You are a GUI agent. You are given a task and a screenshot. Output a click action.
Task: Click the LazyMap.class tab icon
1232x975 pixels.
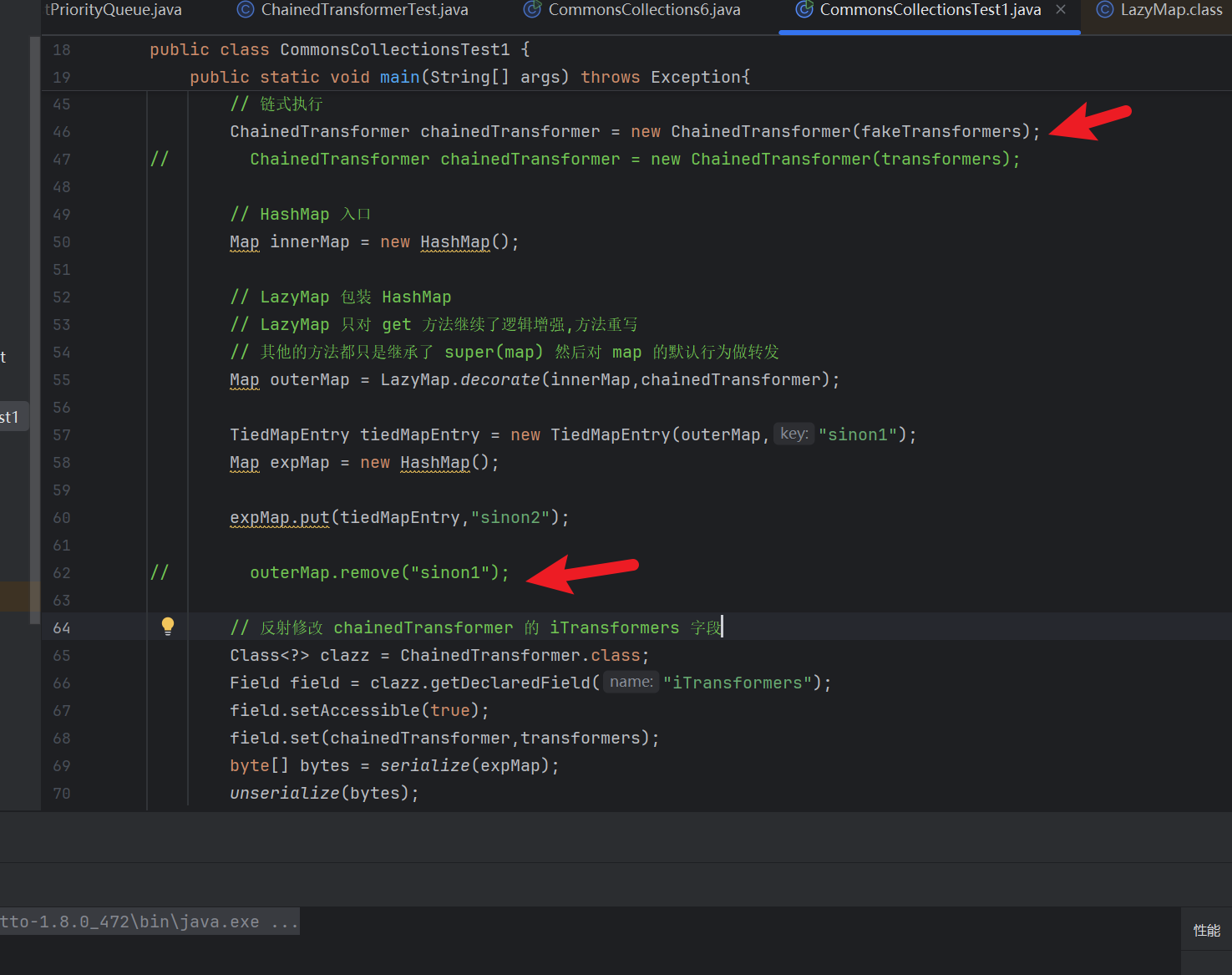(x=1104, y=10)
